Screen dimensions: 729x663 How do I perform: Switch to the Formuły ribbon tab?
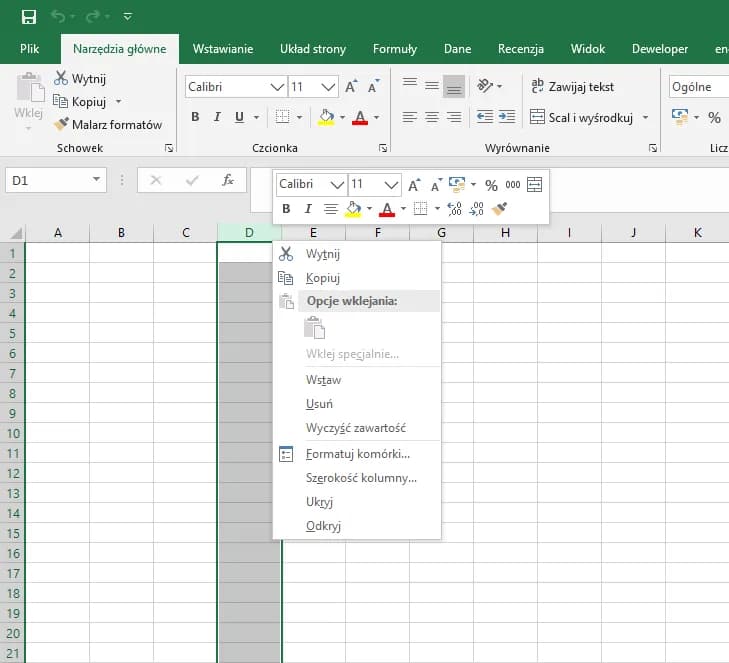(395, 49)
